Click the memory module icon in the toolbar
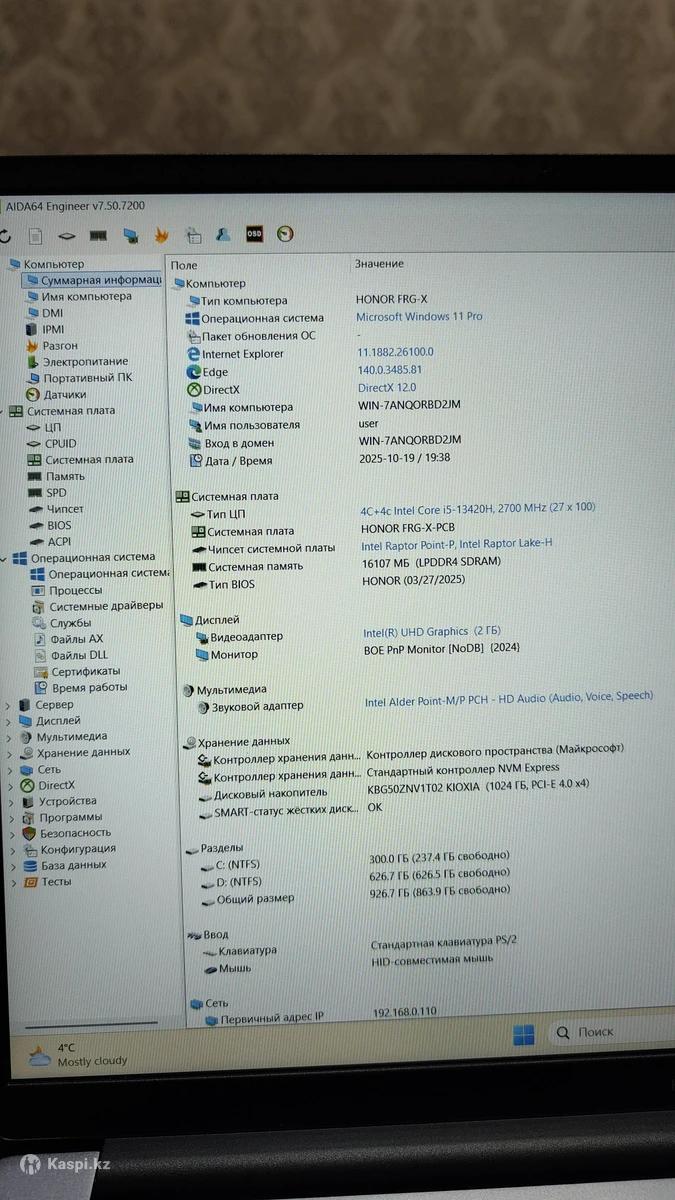Image resolution: width=675 pixels, height=1200 pixels. (x=98, y=236)
